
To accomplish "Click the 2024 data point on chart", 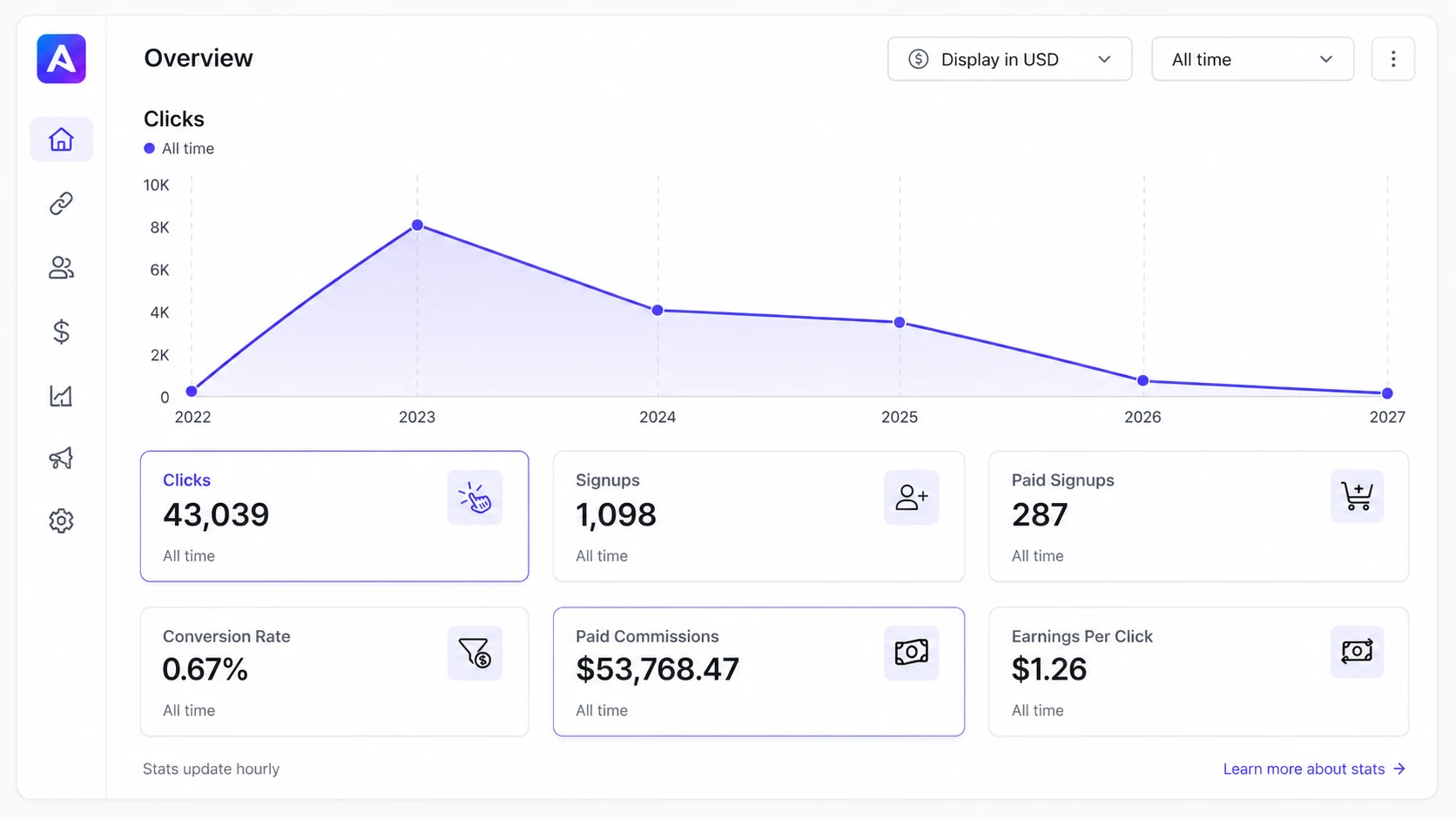I will 657,310.
